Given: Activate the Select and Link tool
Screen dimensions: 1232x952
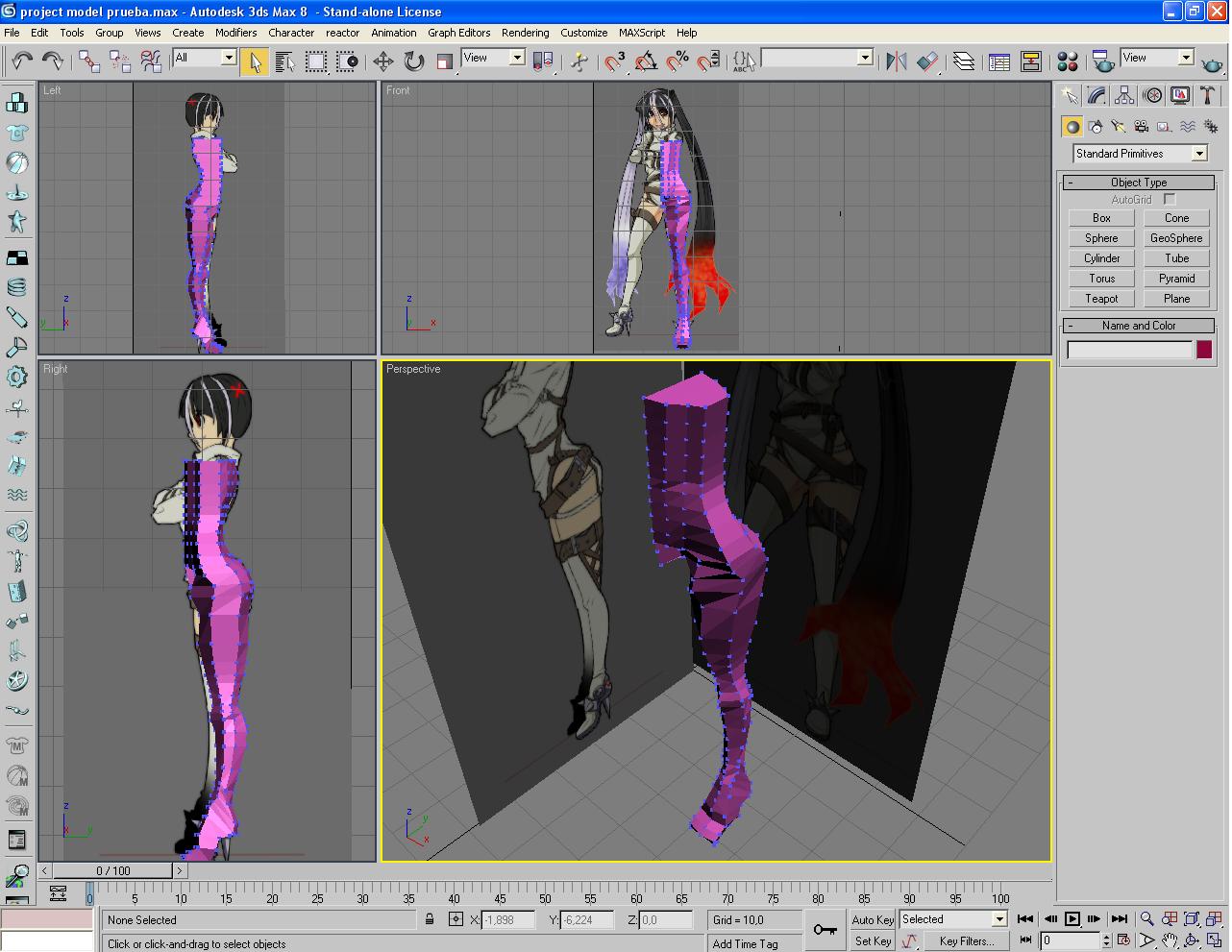Looking at the screenshot, I should (89, 61).
